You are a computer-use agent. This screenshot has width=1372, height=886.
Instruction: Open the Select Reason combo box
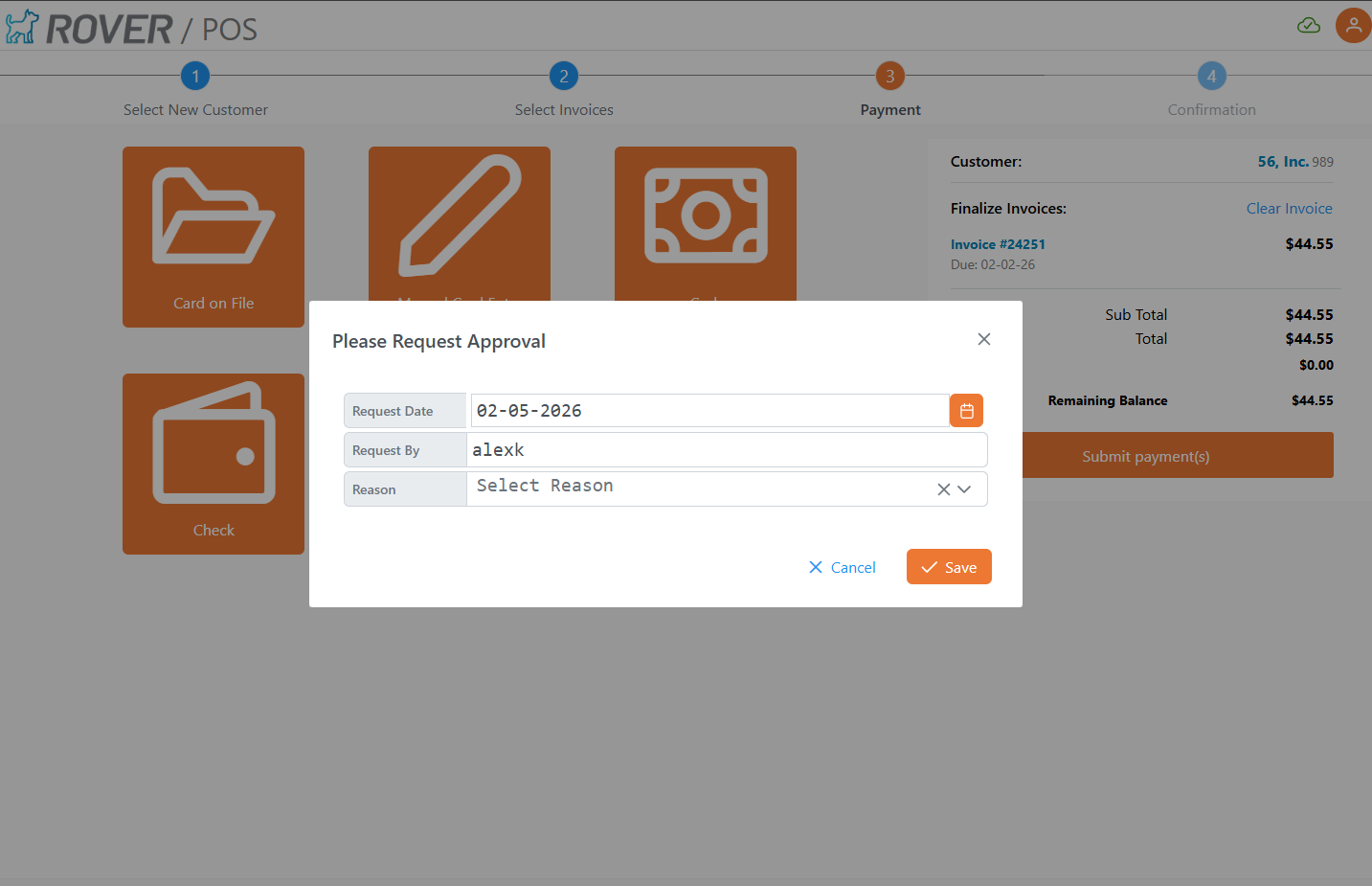click(x=699, y=488)
